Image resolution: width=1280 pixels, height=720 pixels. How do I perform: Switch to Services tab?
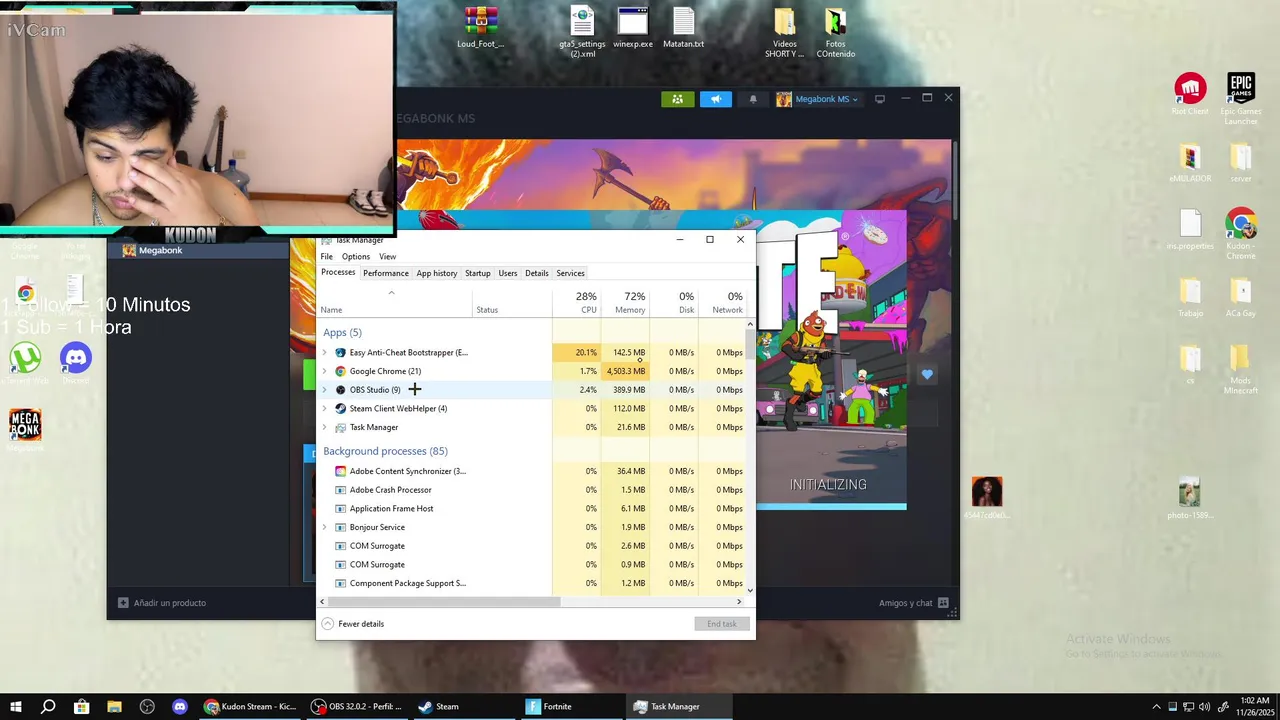click(x=571, y=273)
